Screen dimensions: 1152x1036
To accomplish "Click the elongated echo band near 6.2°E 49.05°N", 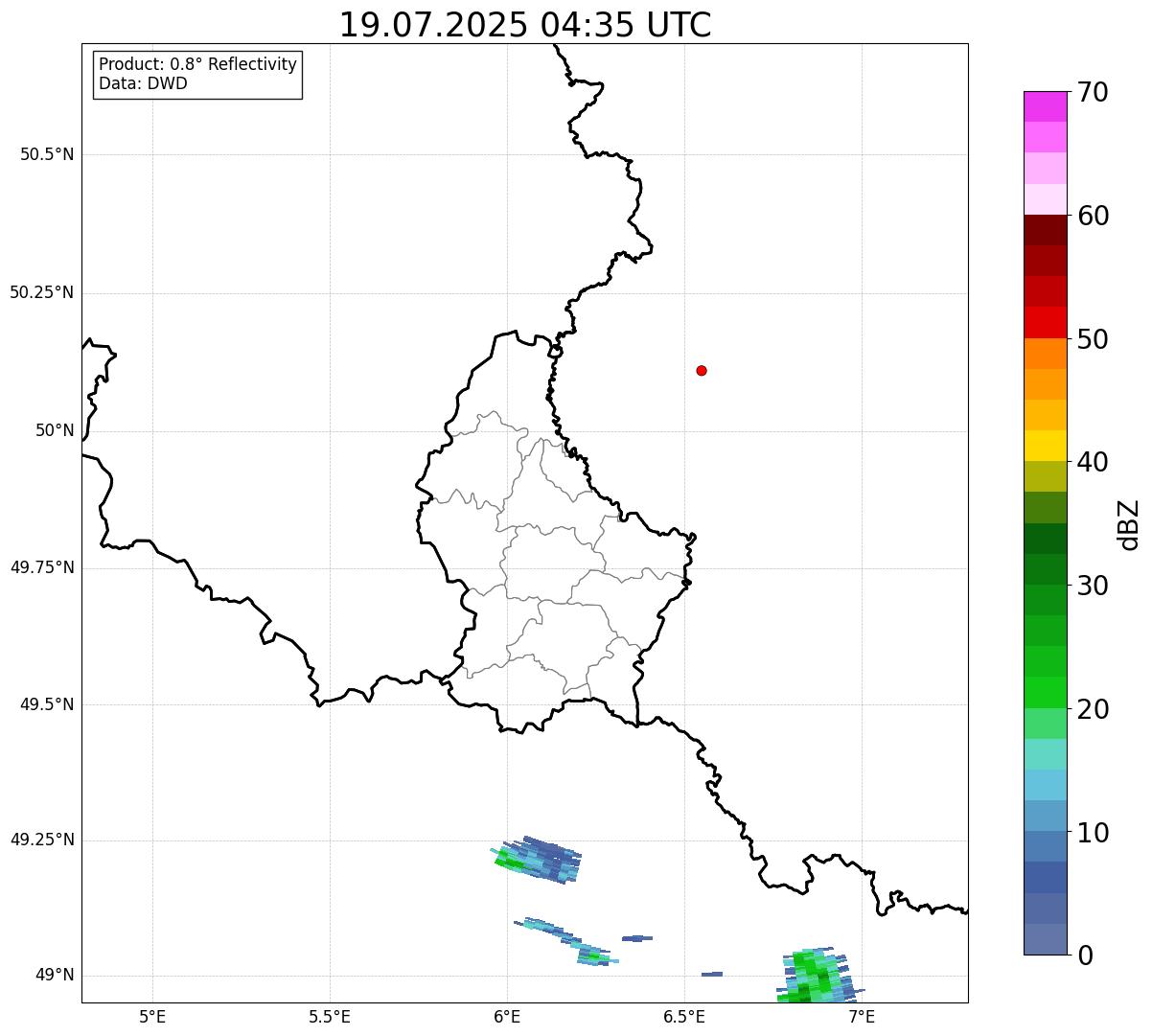I will 566,941.
